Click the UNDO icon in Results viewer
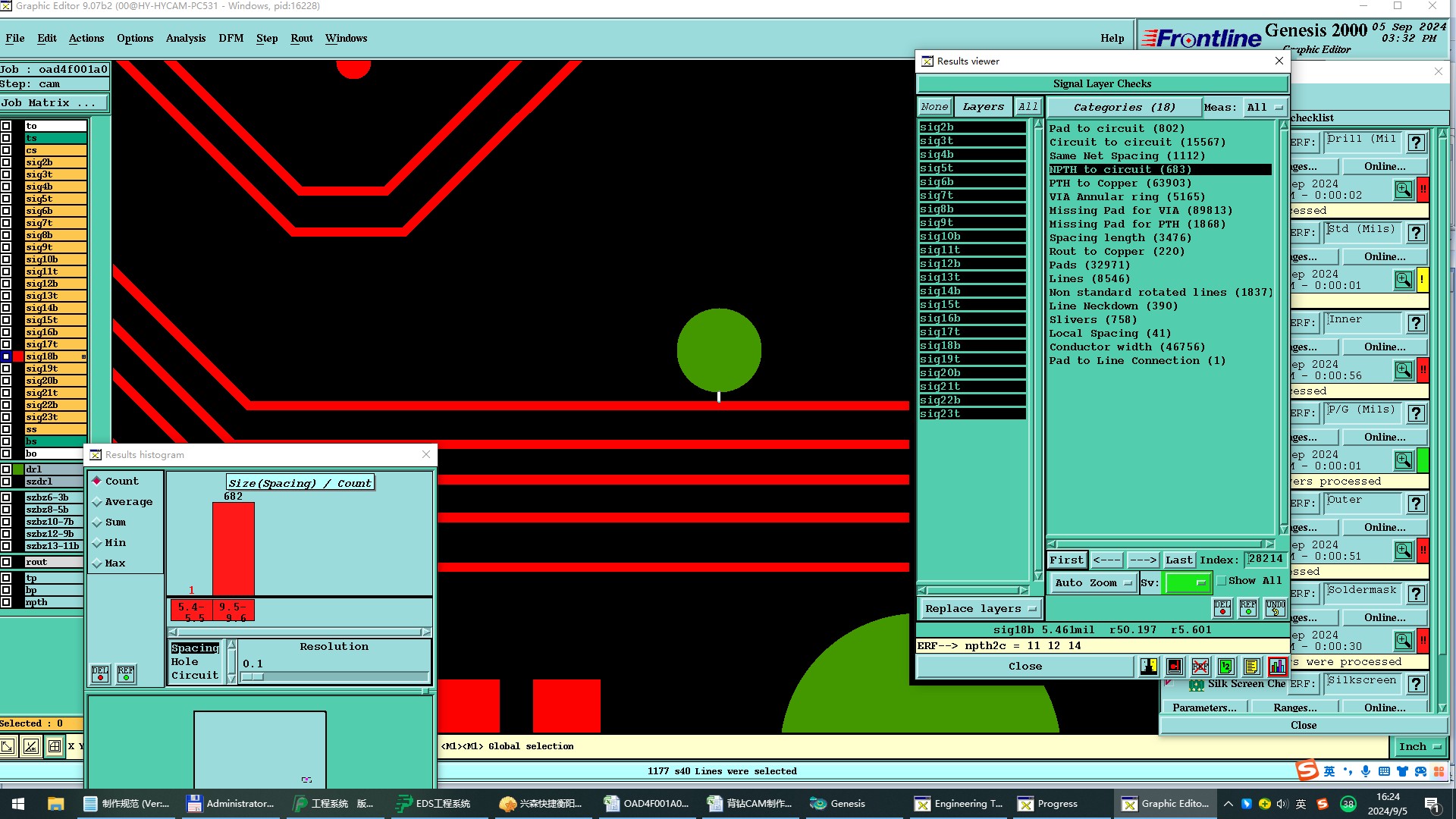 1275,608
